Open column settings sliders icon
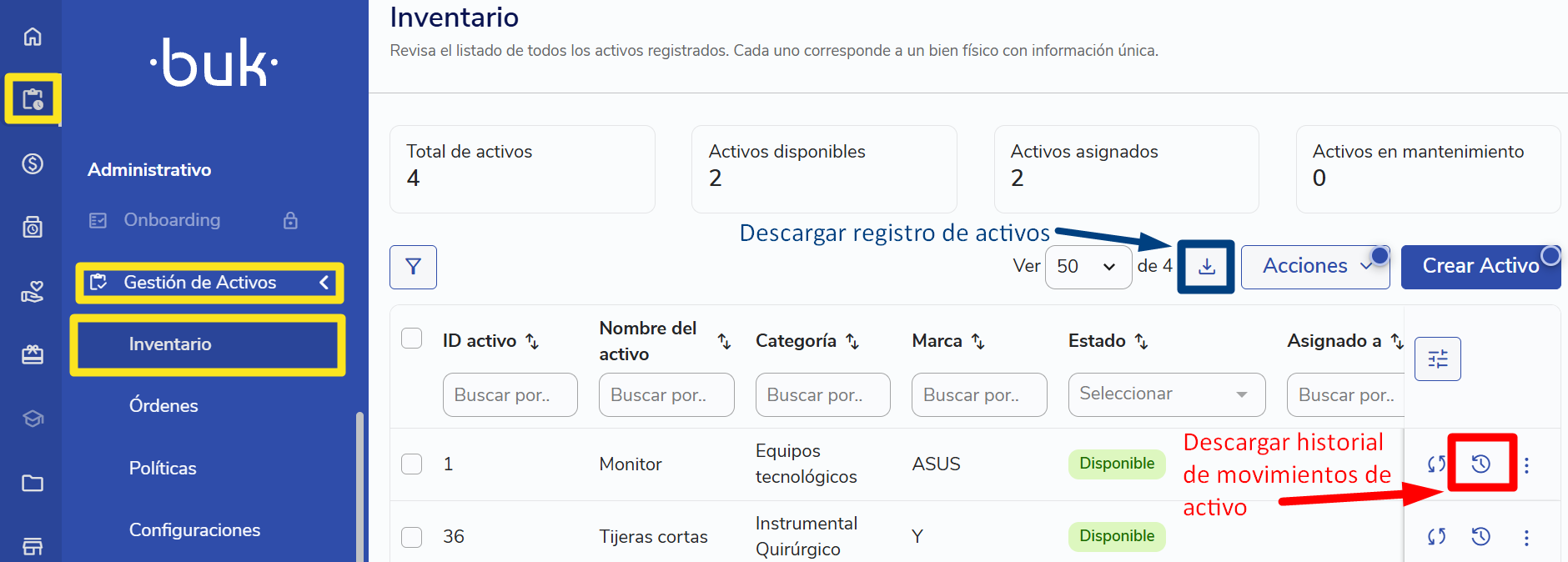1568x562 pixels. point(1438,359)
